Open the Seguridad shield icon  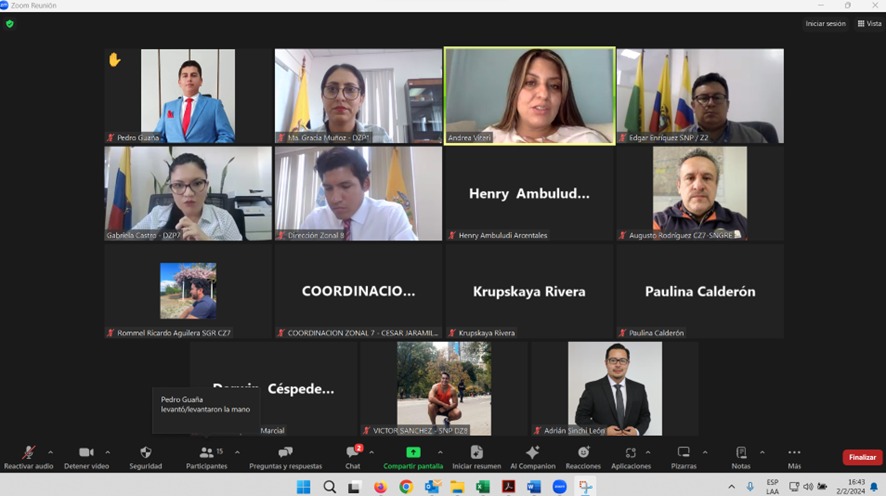click(145, 453)
